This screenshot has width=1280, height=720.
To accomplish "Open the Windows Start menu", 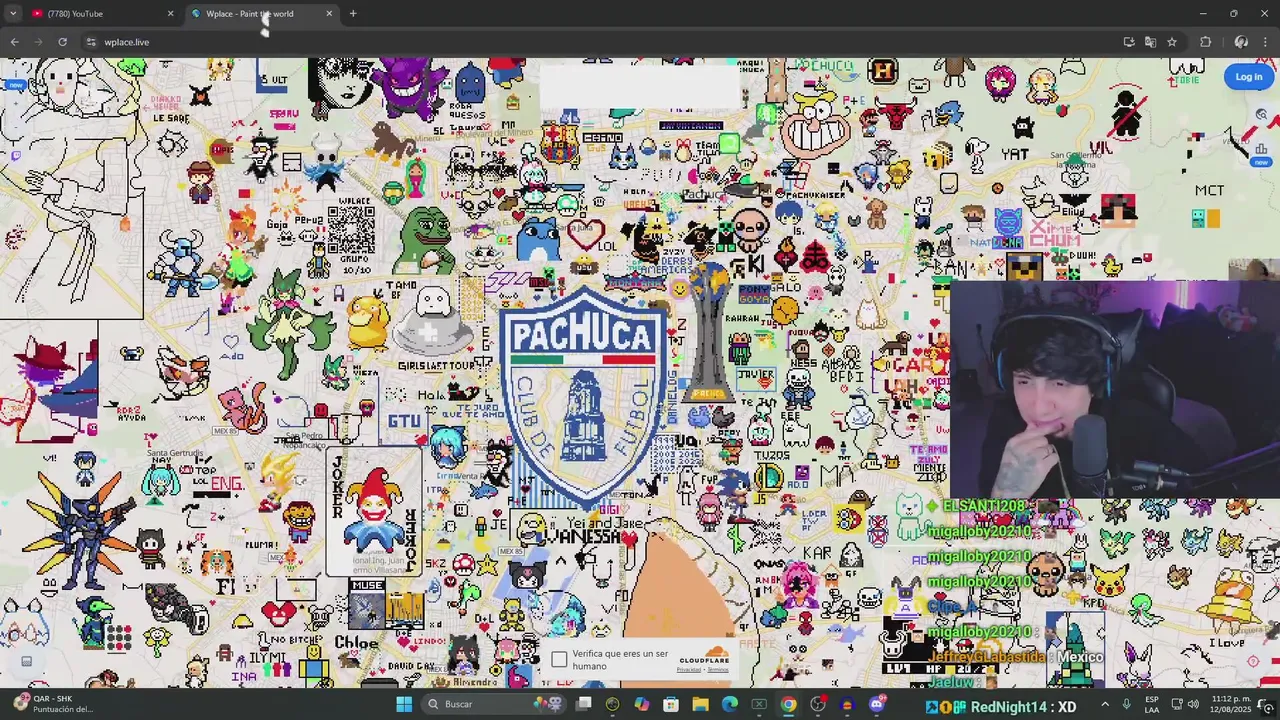I will tap(404, 704).
